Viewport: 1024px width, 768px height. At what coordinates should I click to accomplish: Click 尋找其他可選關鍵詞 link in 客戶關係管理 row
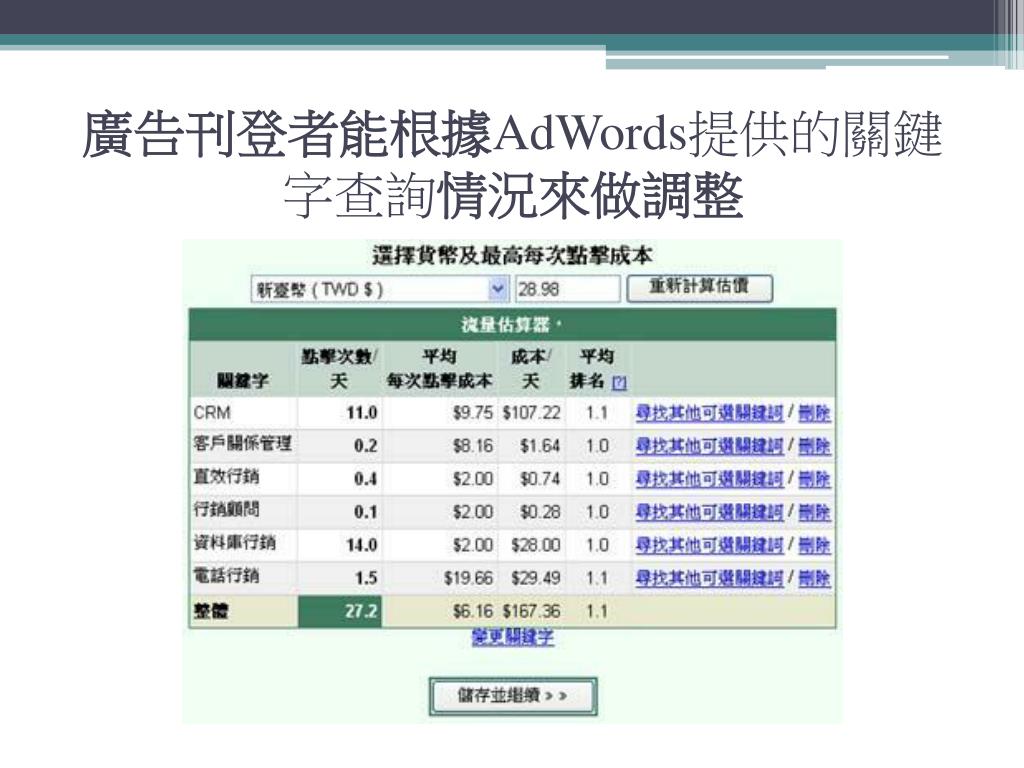click(x=709, y=446)
